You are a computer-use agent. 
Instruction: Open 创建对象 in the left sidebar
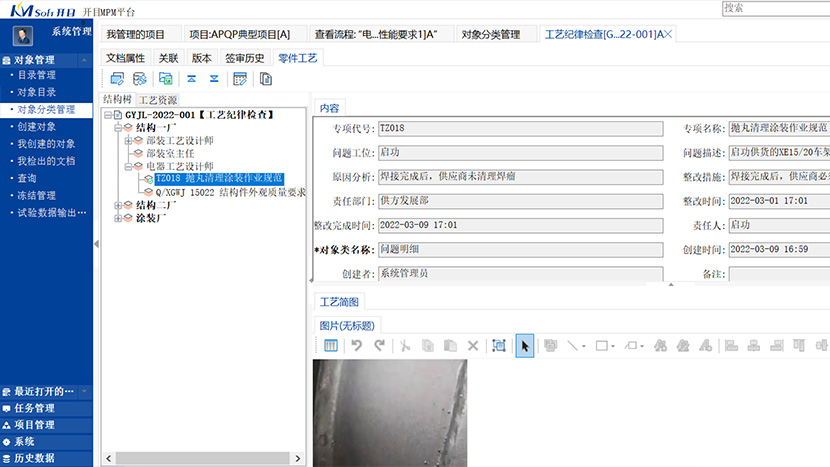coord(37,127)
